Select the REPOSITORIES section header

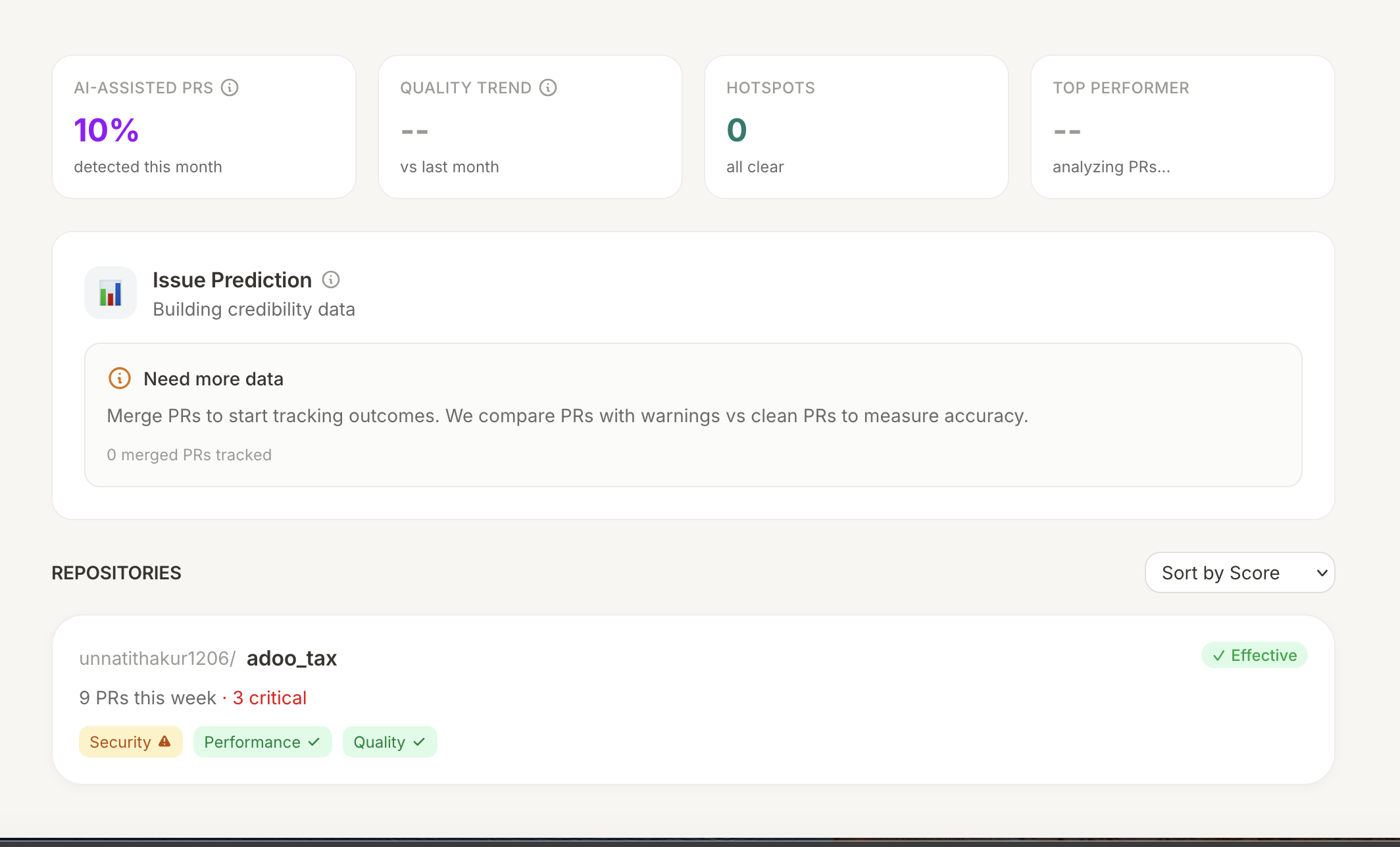click(116, 572)
